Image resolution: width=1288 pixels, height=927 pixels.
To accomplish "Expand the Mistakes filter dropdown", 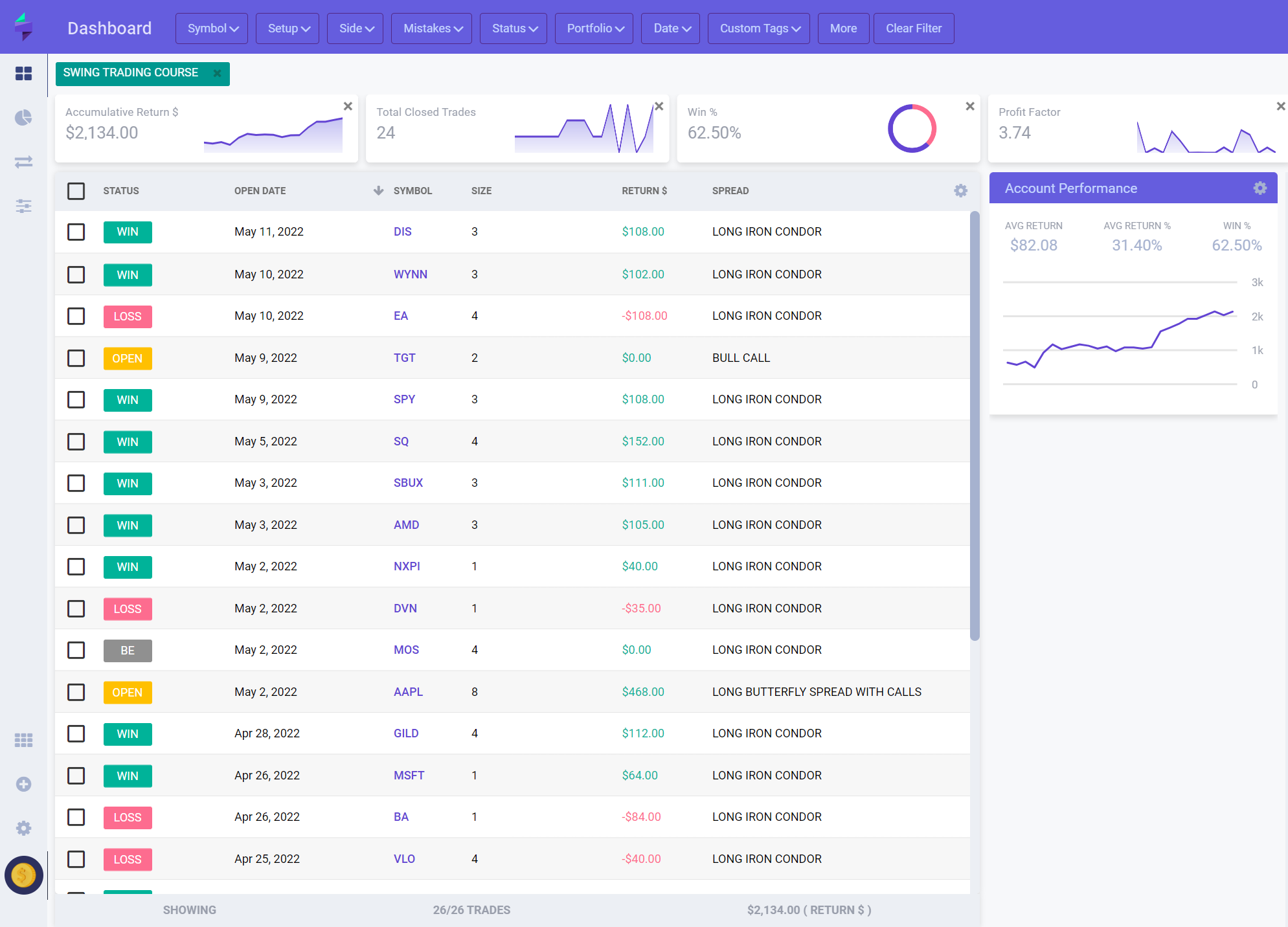I will tap(431, 28).
